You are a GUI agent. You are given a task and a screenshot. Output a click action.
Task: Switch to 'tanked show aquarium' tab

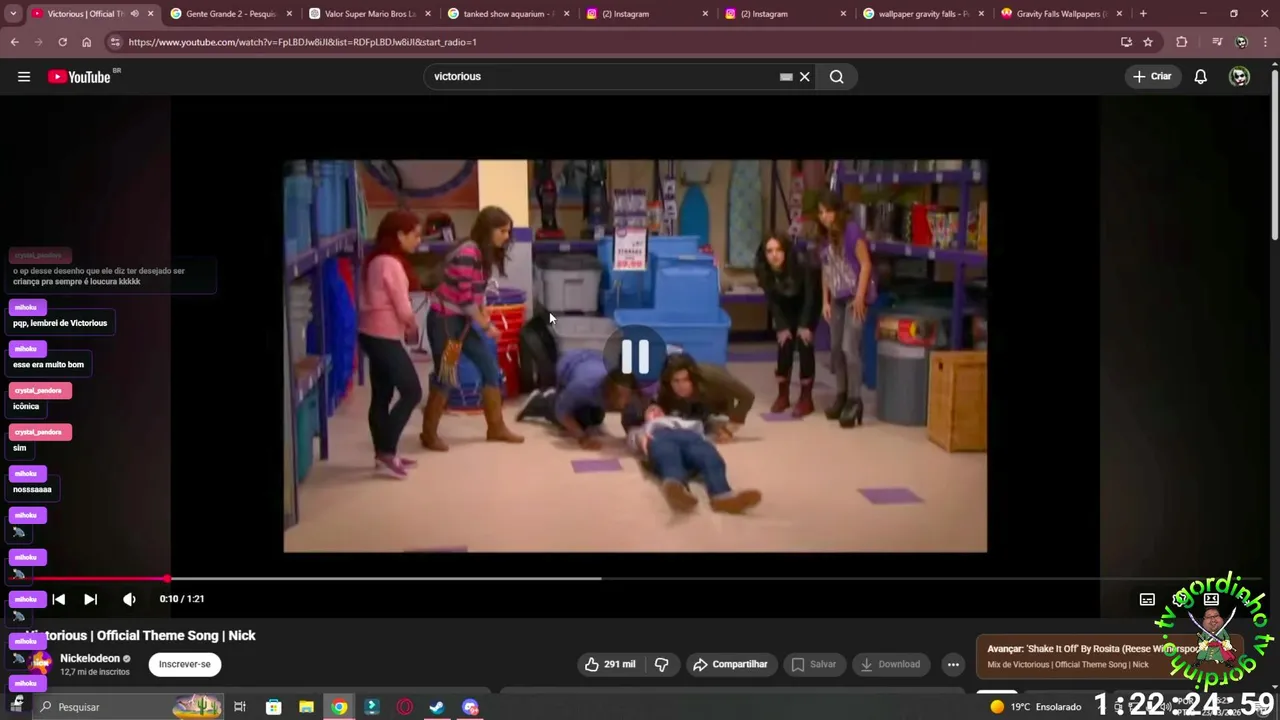coord(508,14)
